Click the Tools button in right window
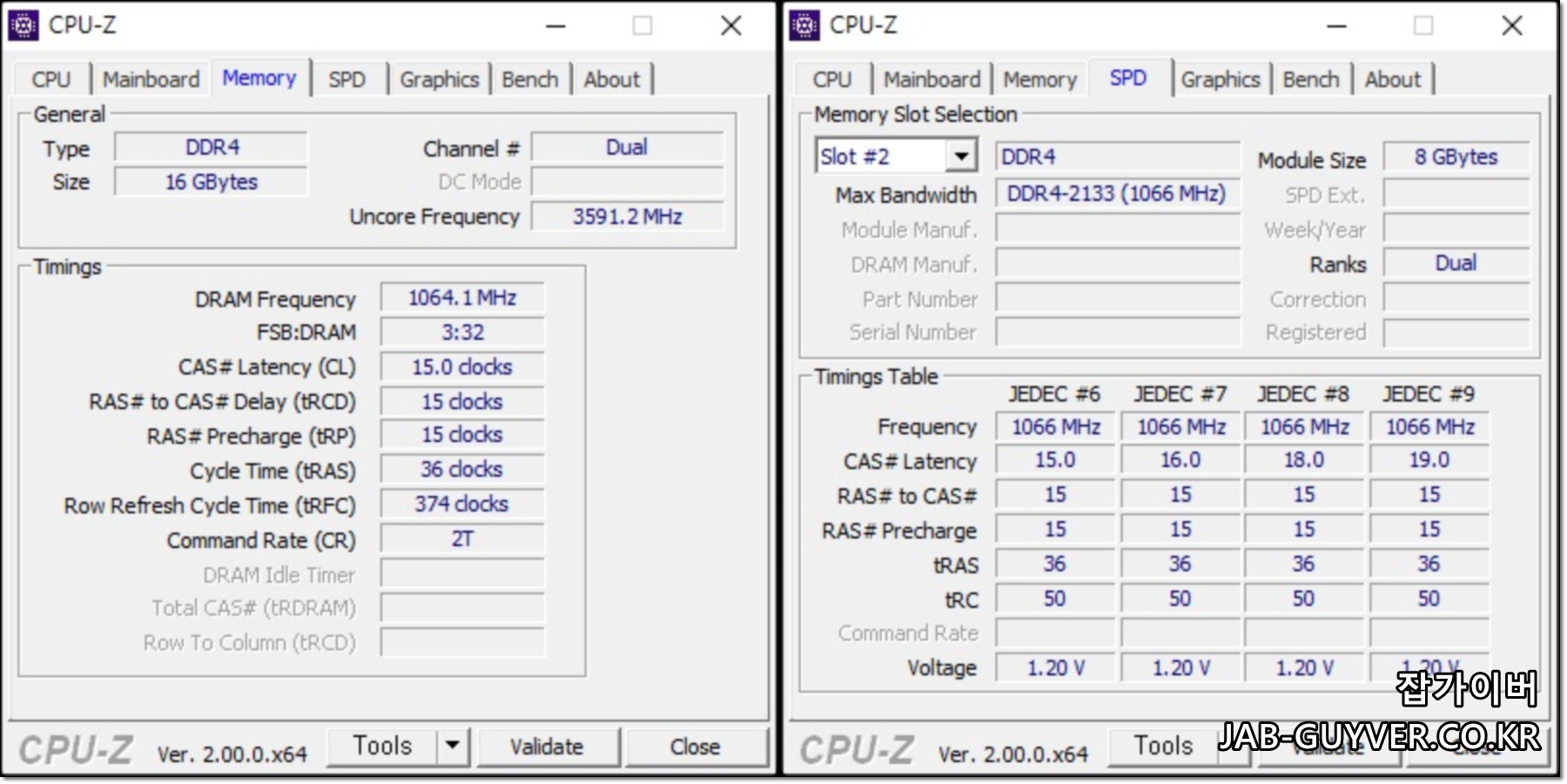The width and height of the screenshot is (1567, 784). (1163, 746)
